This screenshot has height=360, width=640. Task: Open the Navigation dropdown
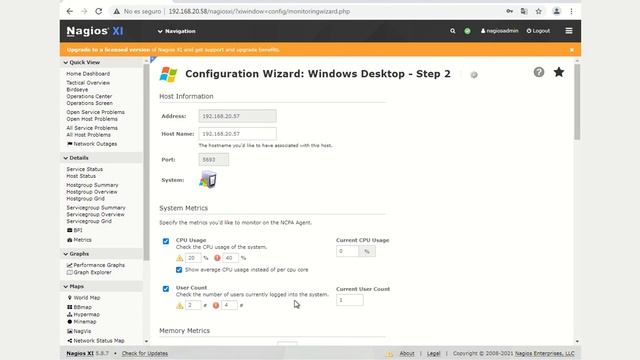tap(176, 31)
